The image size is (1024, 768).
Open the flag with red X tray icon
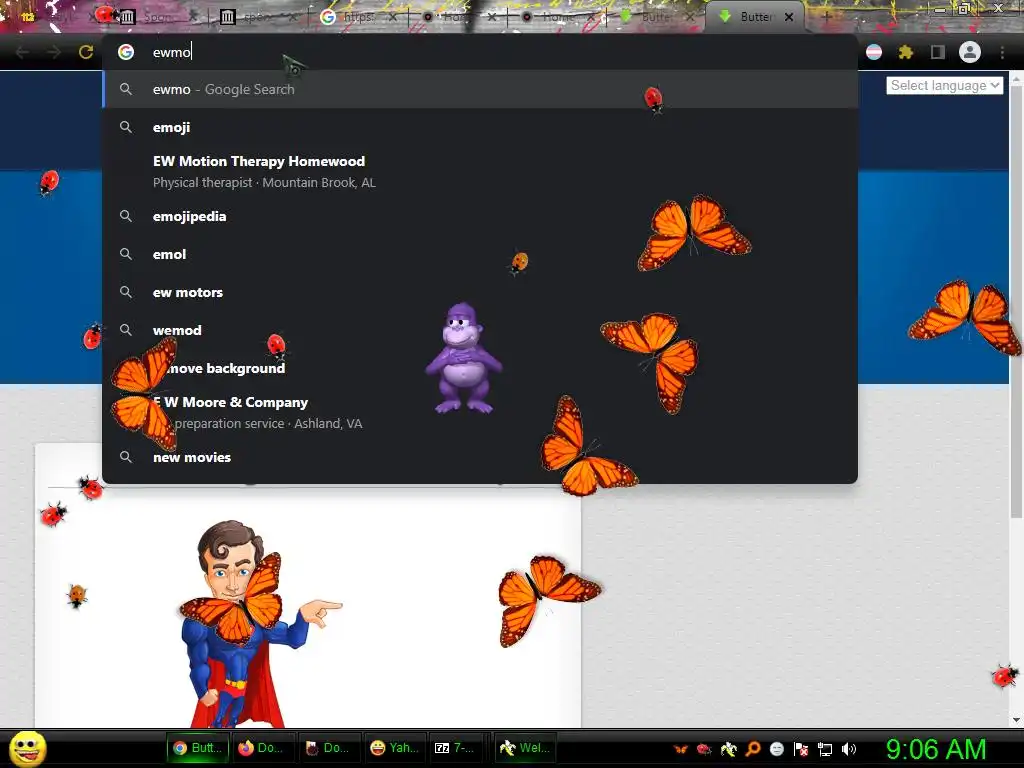click(x=801, y=749)
